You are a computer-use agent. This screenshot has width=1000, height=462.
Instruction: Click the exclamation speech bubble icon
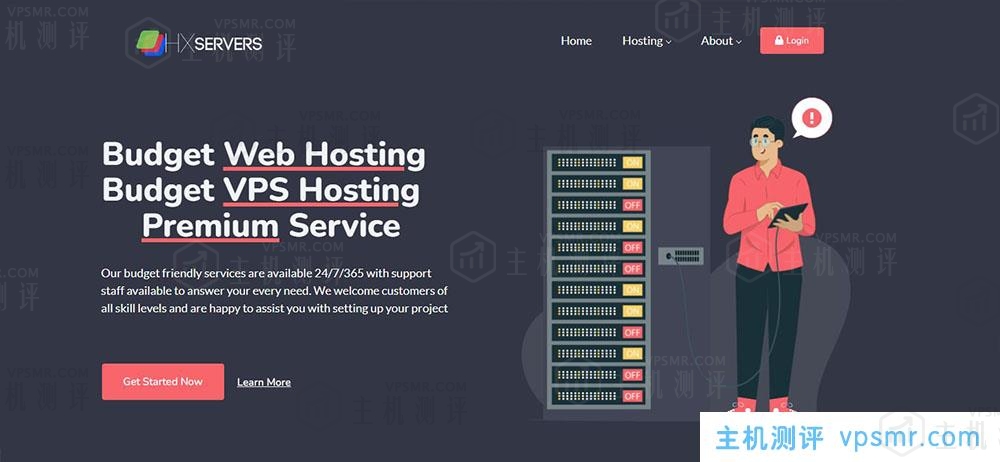point(811,119)
